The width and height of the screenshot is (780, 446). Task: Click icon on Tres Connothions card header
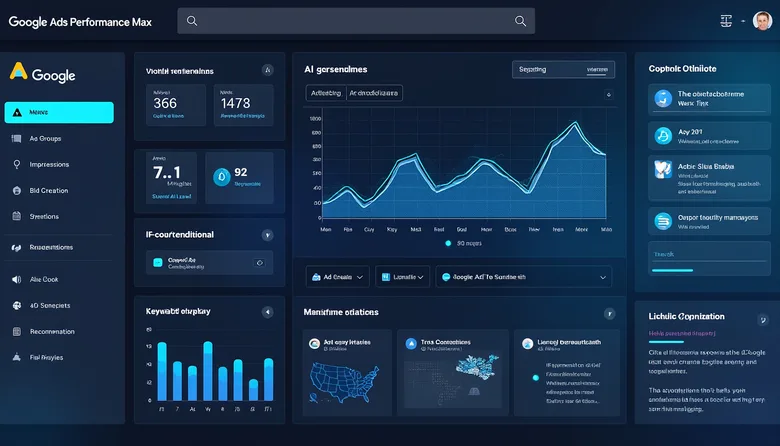point(411,344)
